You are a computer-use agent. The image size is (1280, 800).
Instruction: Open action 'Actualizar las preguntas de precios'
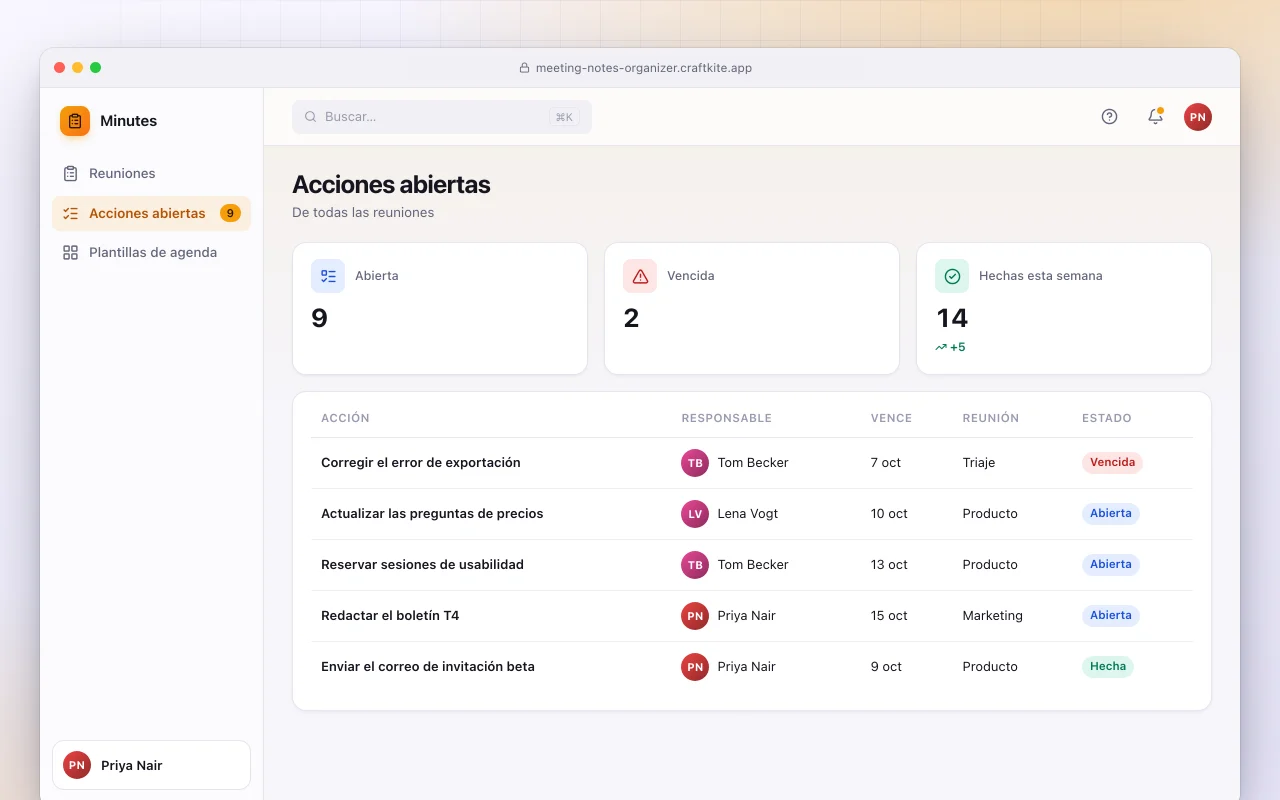(432, 514)
